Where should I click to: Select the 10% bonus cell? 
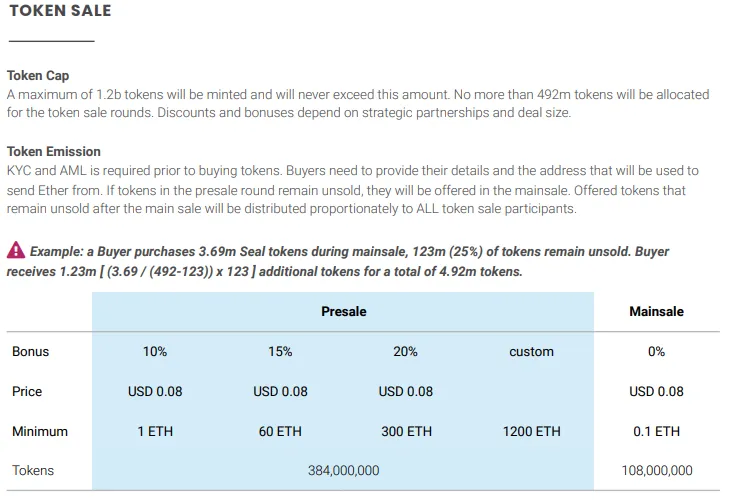click(155, 352)
